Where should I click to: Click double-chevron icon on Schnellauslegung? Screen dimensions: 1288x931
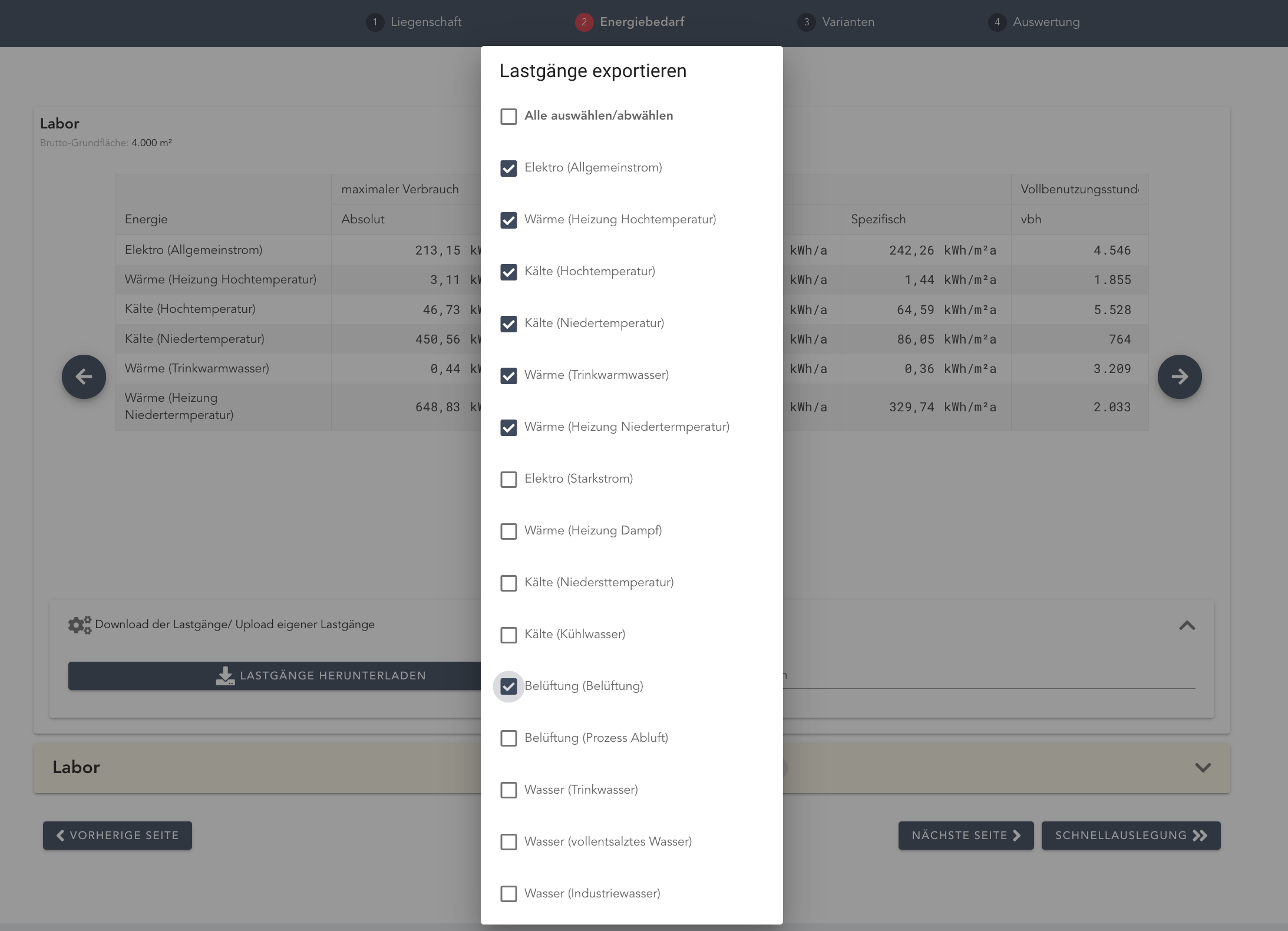tap(1200, 836)
